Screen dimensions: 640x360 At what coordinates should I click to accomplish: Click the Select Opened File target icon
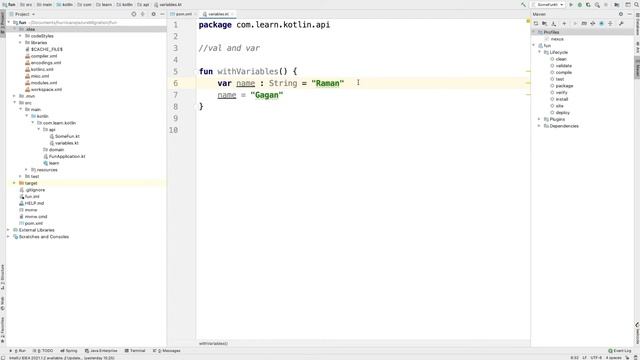133,14
